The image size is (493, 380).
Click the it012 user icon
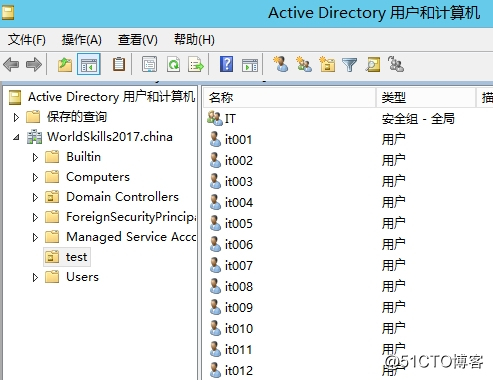215,370
